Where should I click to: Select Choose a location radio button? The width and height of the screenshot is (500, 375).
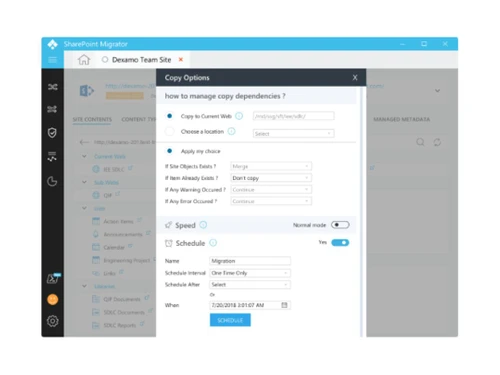pyautogui.click(x=169, y=131)
